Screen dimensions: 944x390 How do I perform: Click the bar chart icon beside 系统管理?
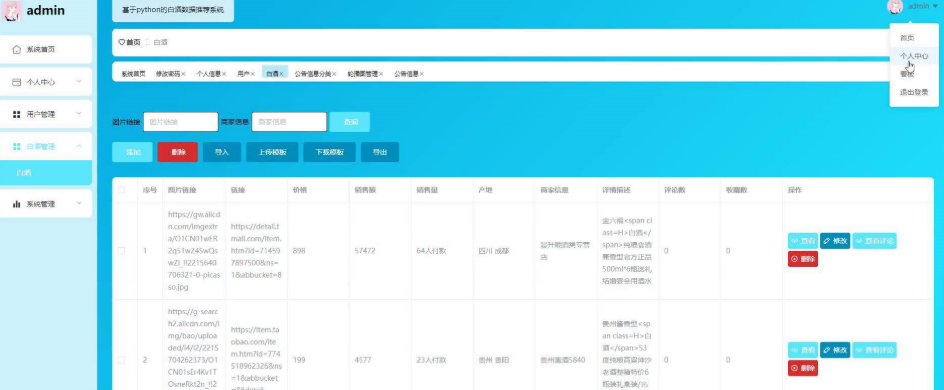click(17, 204)
